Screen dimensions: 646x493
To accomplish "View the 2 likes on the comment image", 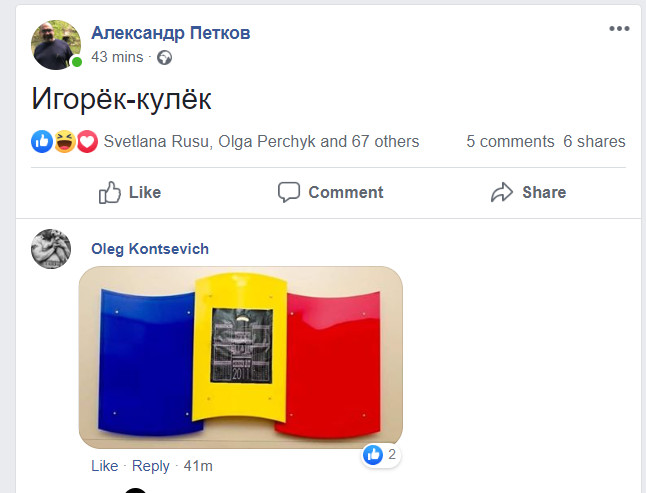I will [381, 455].
